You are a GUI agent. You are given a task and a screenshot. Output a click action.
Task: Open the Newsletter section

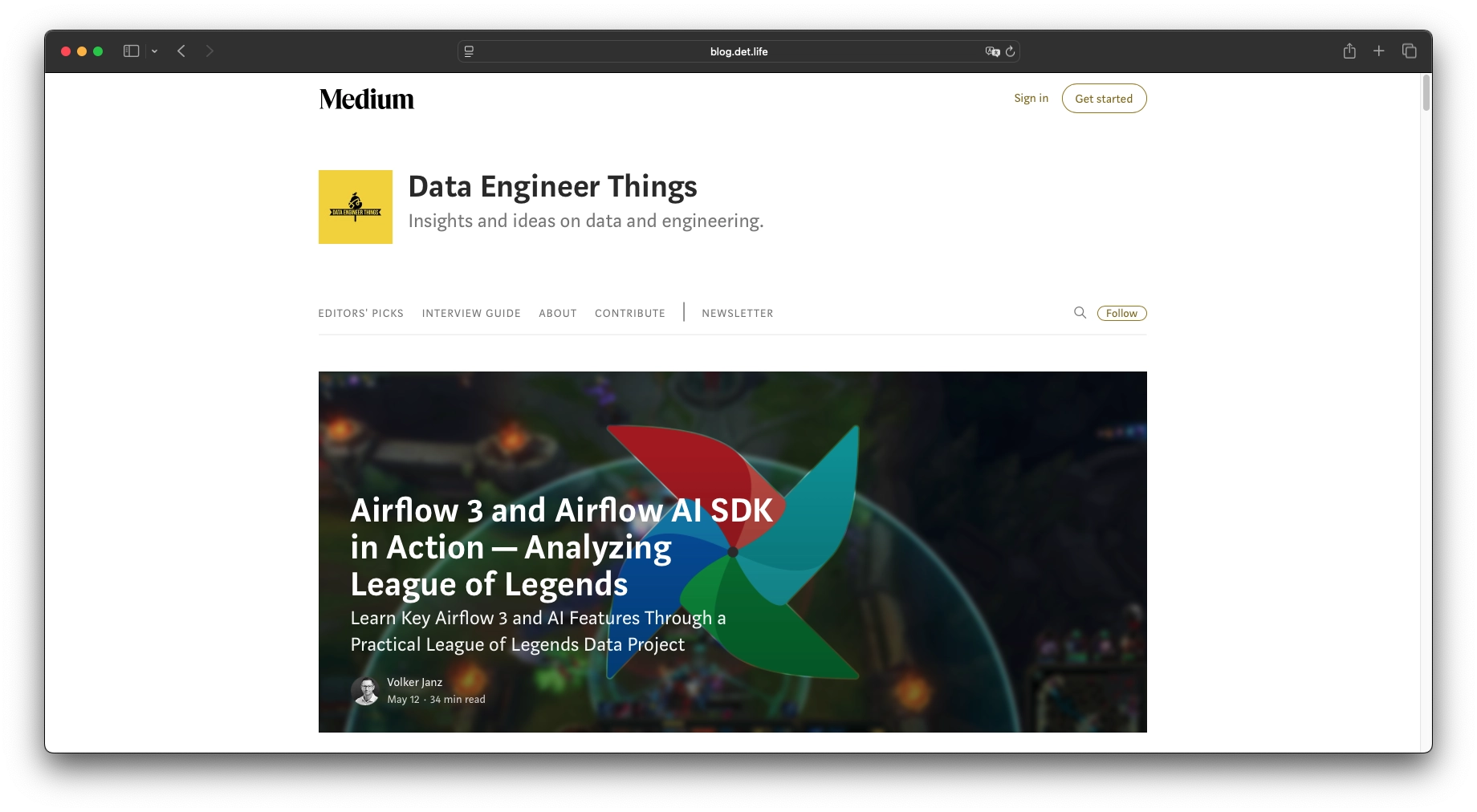737,314
